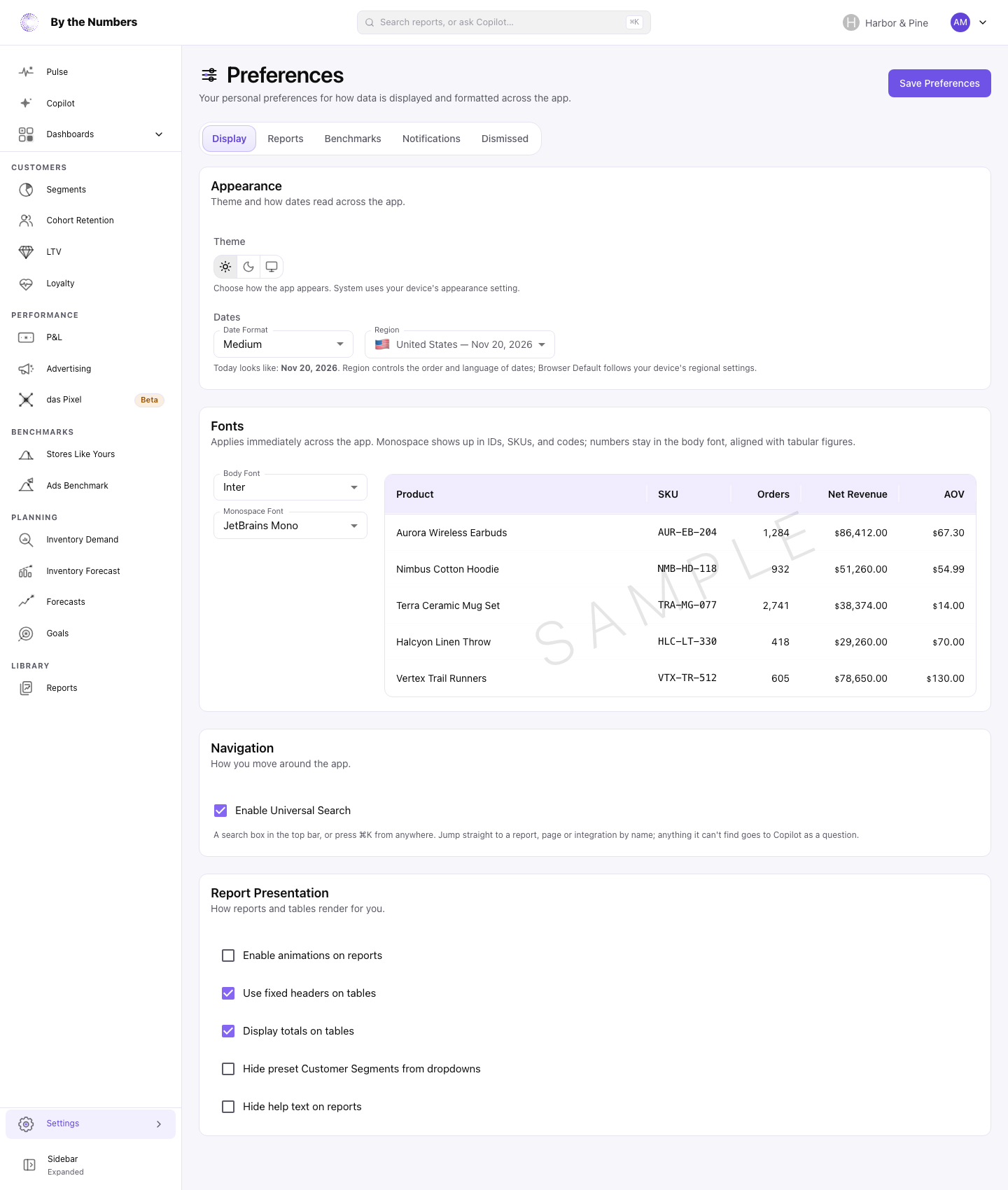The image size is (1008, 1190).
Task: Open the Dismissed tab
Action: click(x=505, y=139)
